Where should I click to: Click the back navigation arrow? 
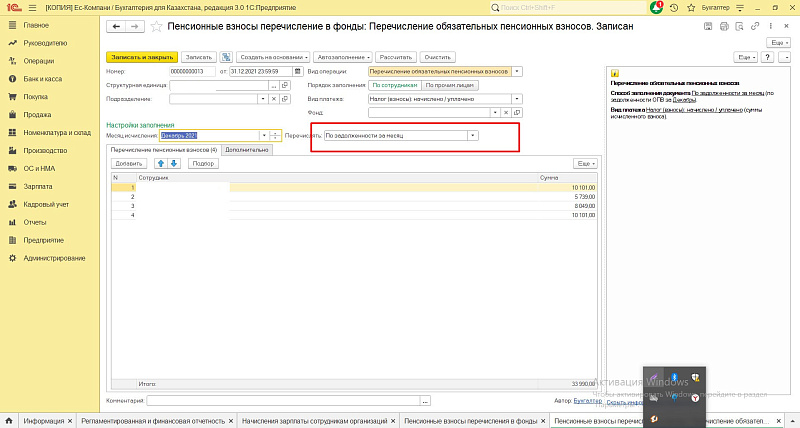115,28
